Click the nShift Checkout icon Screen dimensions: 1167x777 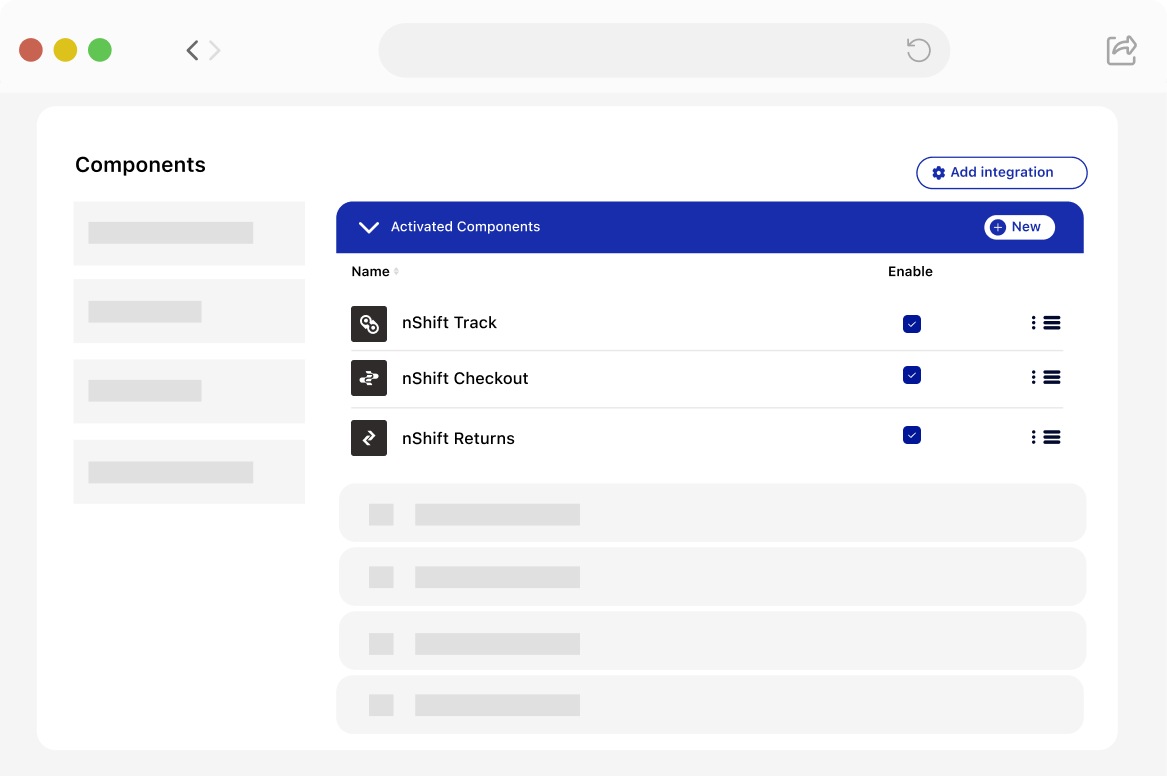click(369, 378)
